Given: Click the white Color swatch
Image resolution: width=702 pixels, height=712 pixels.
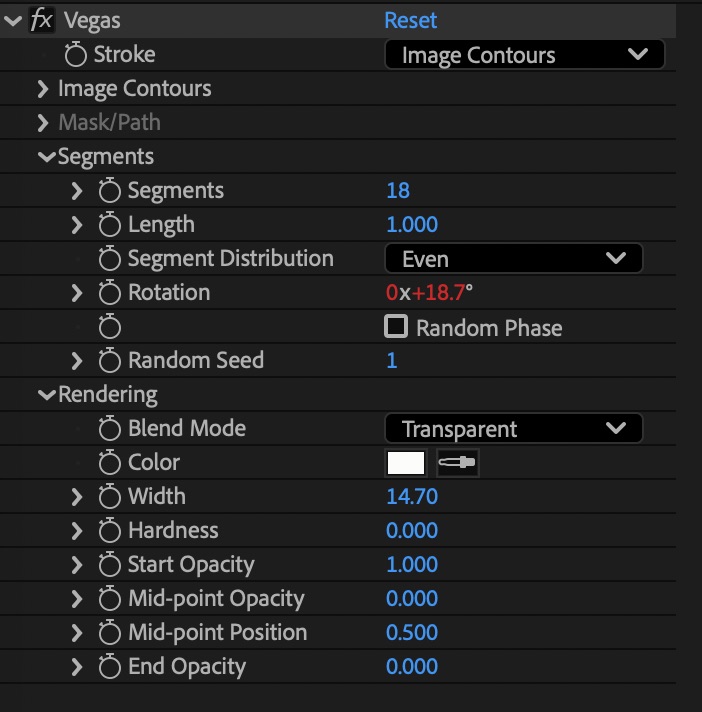Looking at the screenshot, I should (406, 463).
